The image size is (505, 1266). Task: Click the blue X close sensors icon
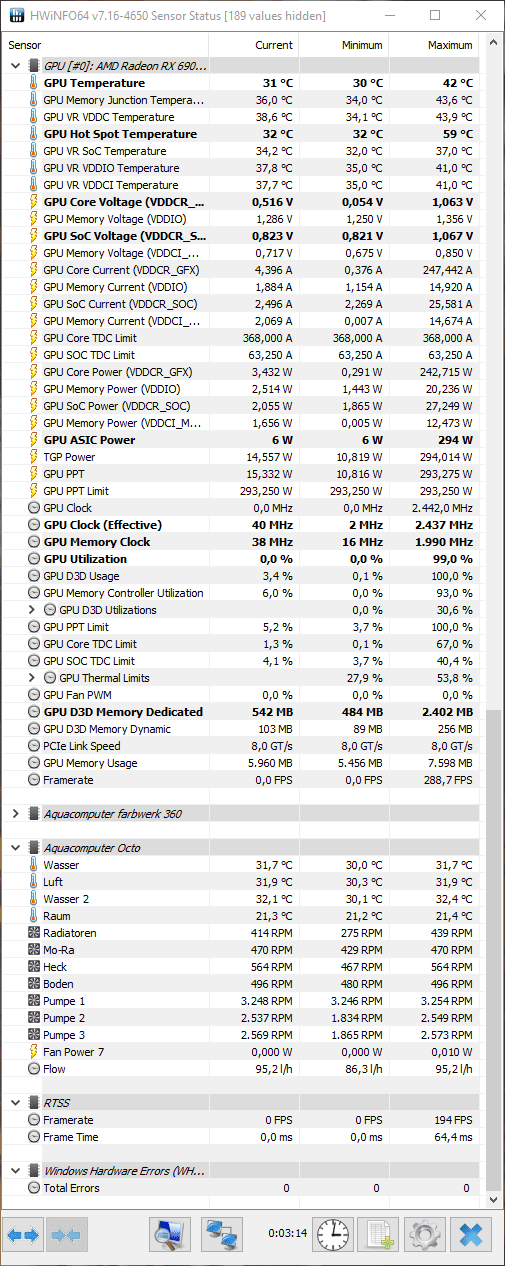tap(471, 1235)
